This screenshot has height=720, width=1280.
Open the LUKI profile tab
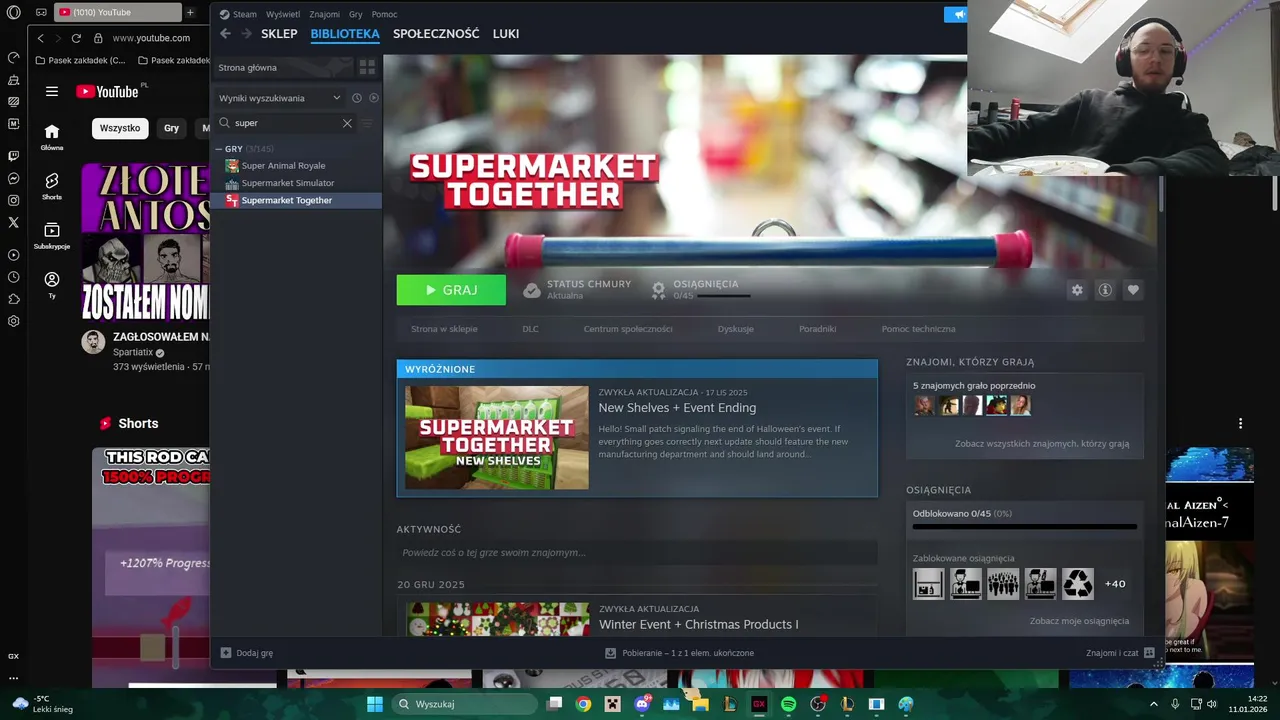(x=506, y=33)
